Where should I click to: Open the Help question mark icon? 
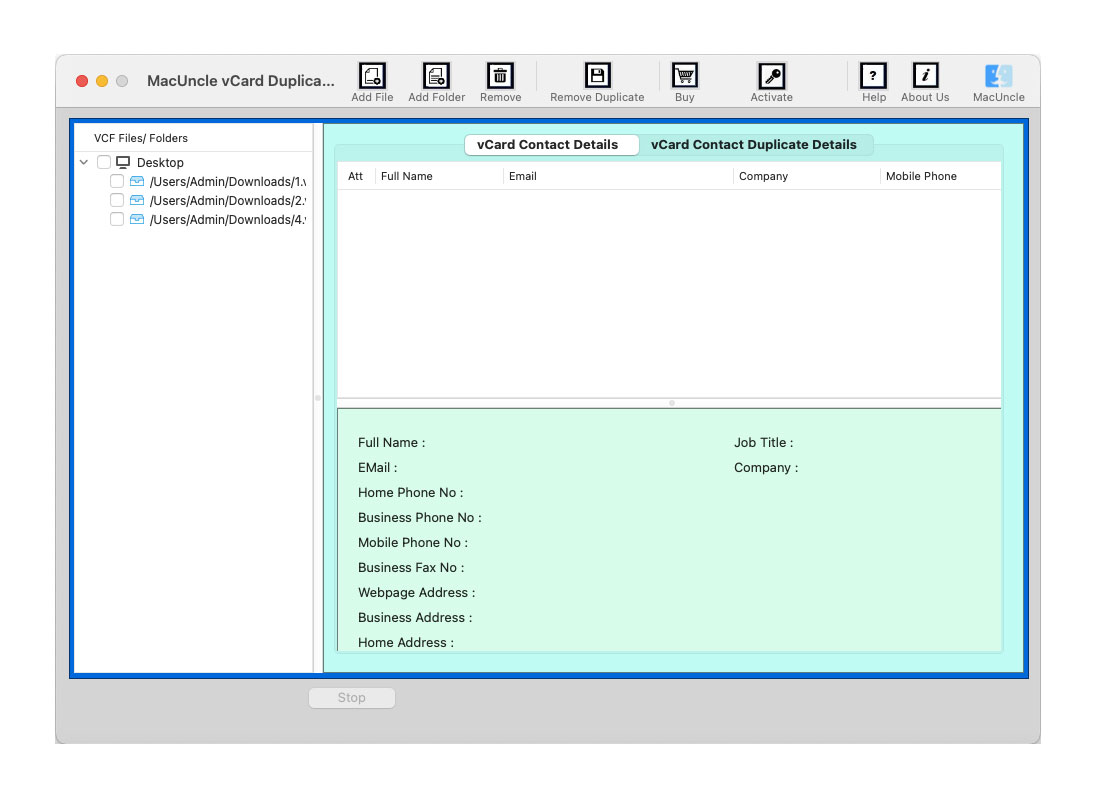(872, 75)
